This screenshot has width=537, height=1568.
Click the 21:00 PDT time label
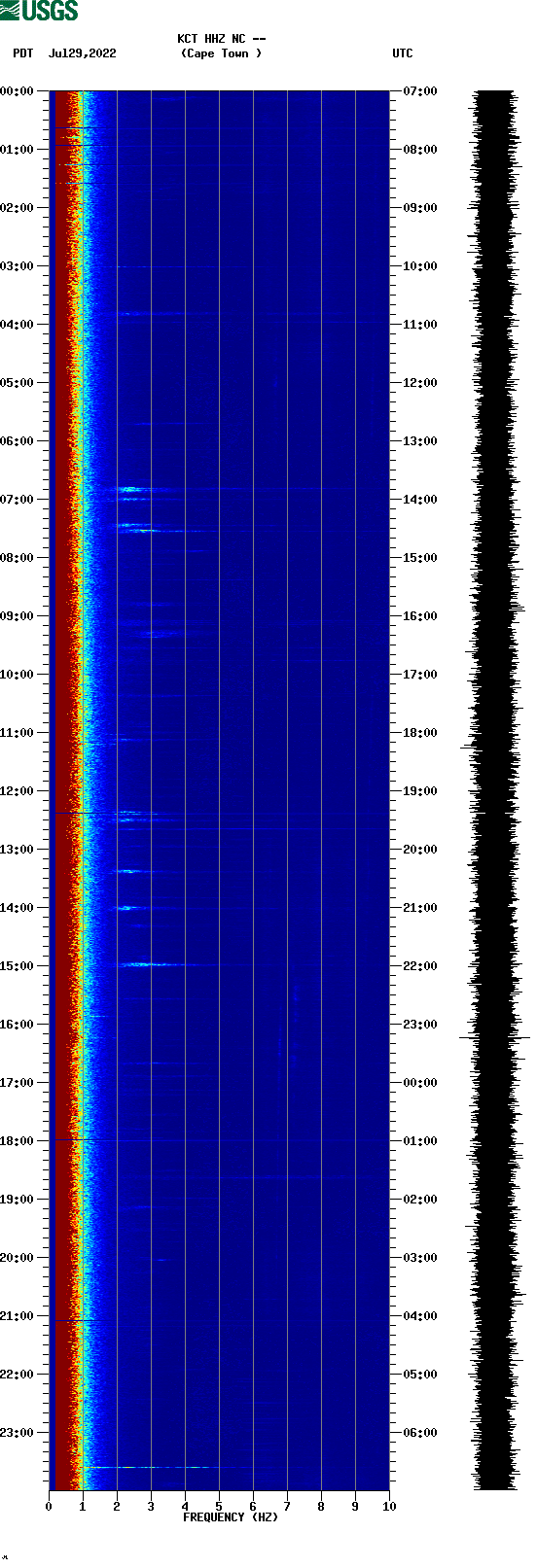(18, 1316)
